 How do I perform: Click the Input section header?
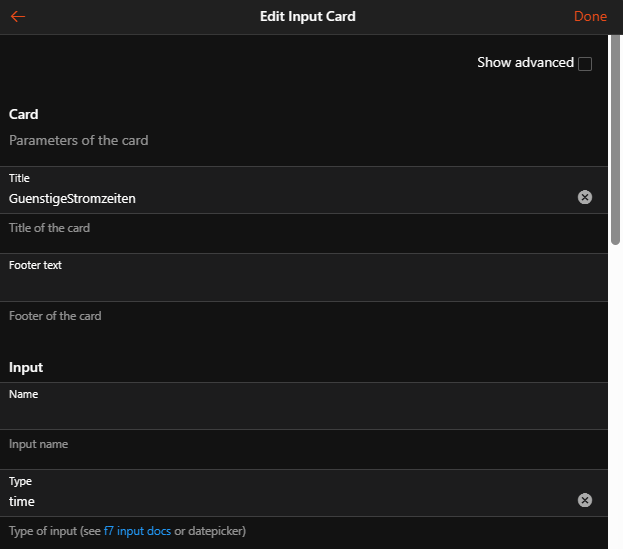[x=26, y=368]
